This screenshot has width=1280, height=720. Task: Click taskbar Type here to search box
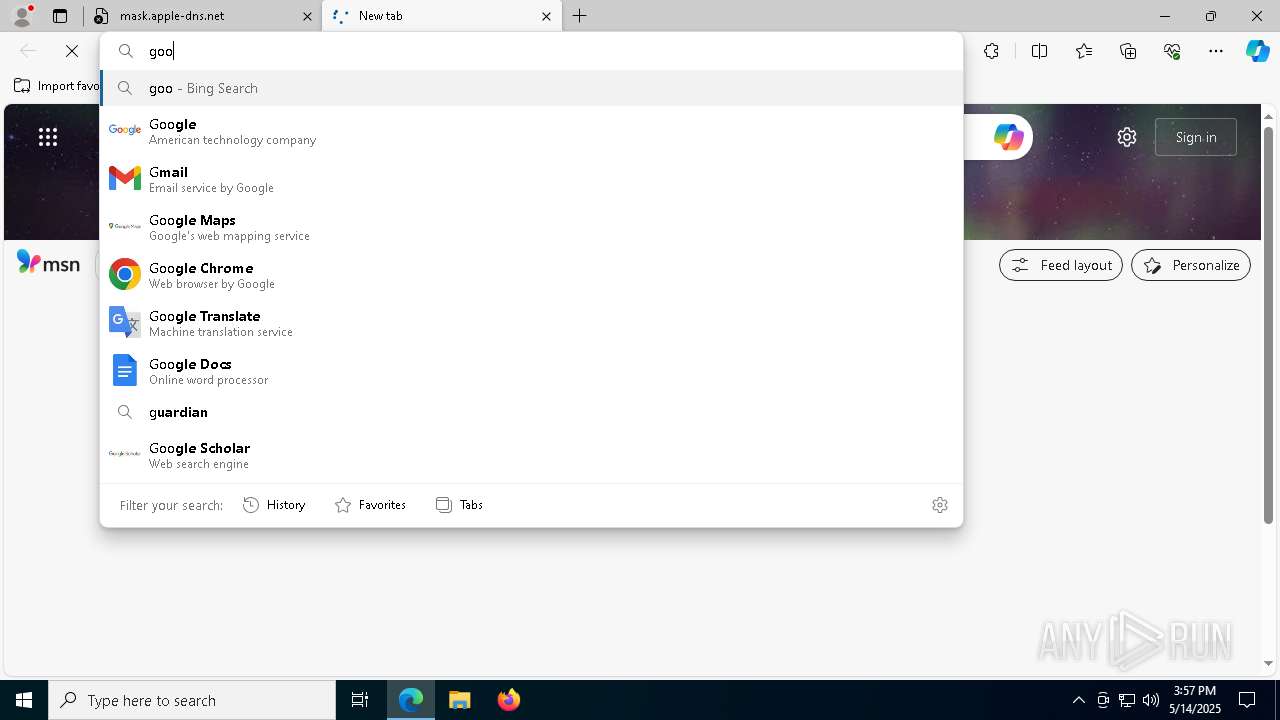pyautogui.click(x=192, y=700)
